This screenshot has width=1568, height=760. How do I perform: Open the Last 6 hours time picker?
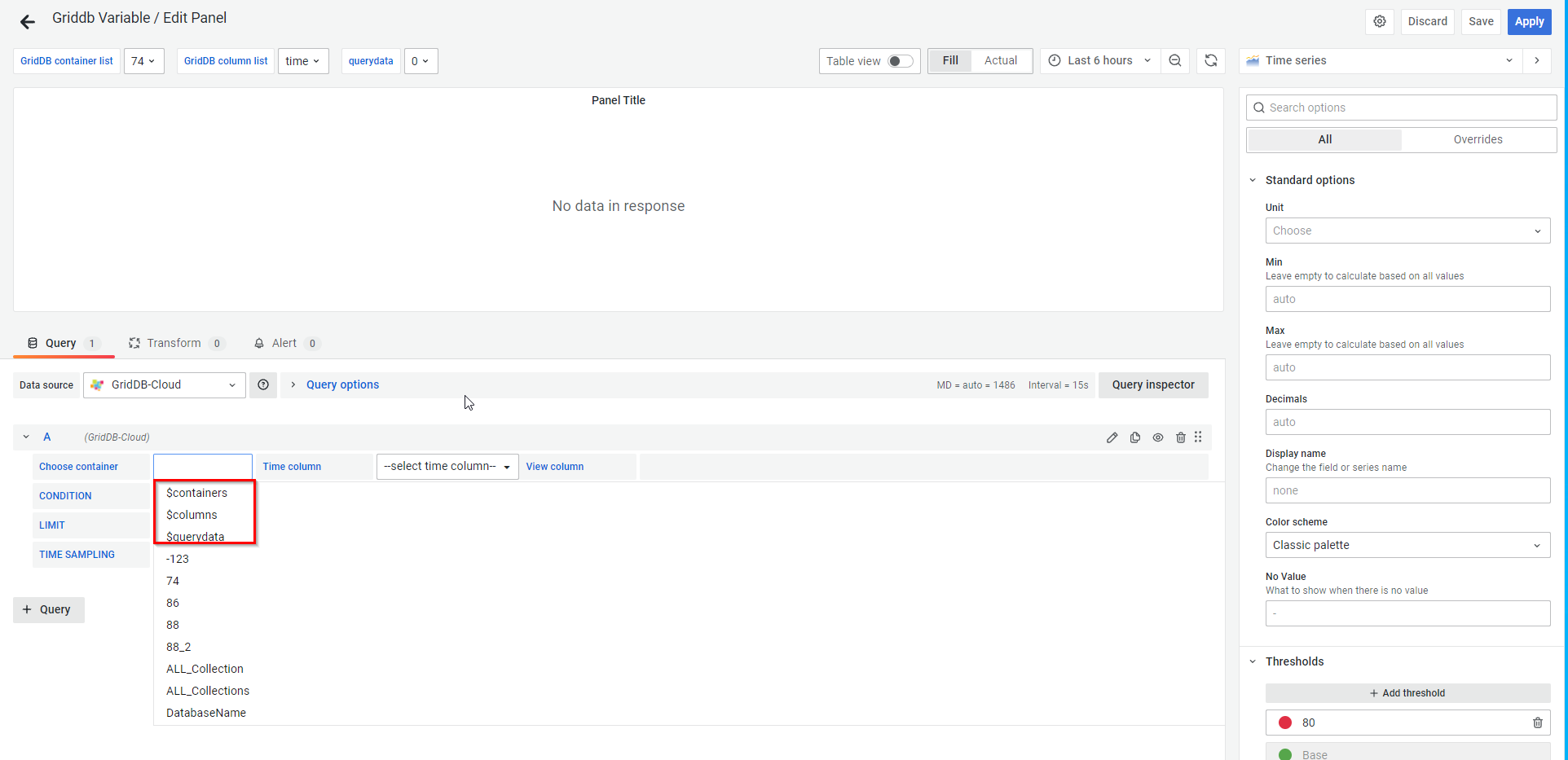(1099, 61)
